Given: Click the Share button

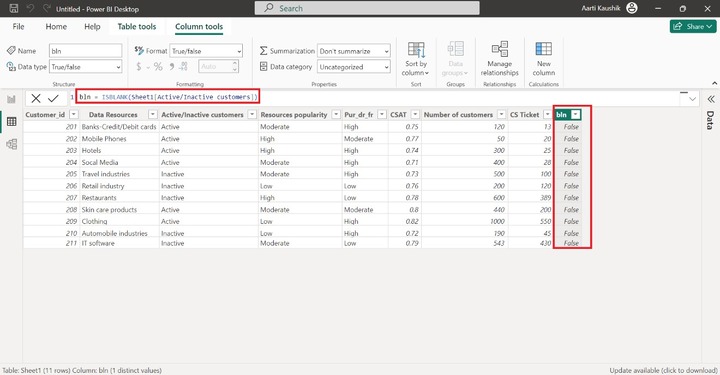Looking at the screenshot, I should (693, 27).
